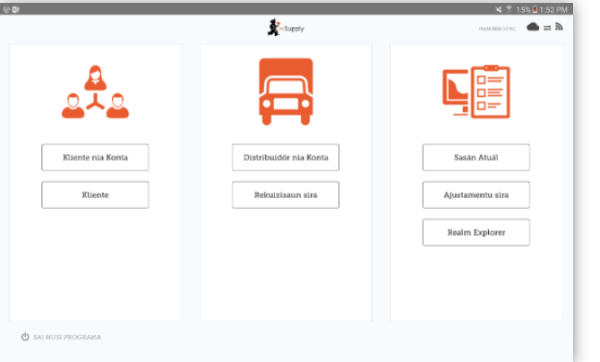600x362 pixels.
Task: Select Distribuidór nia Konta
Action: coord(285,157)
